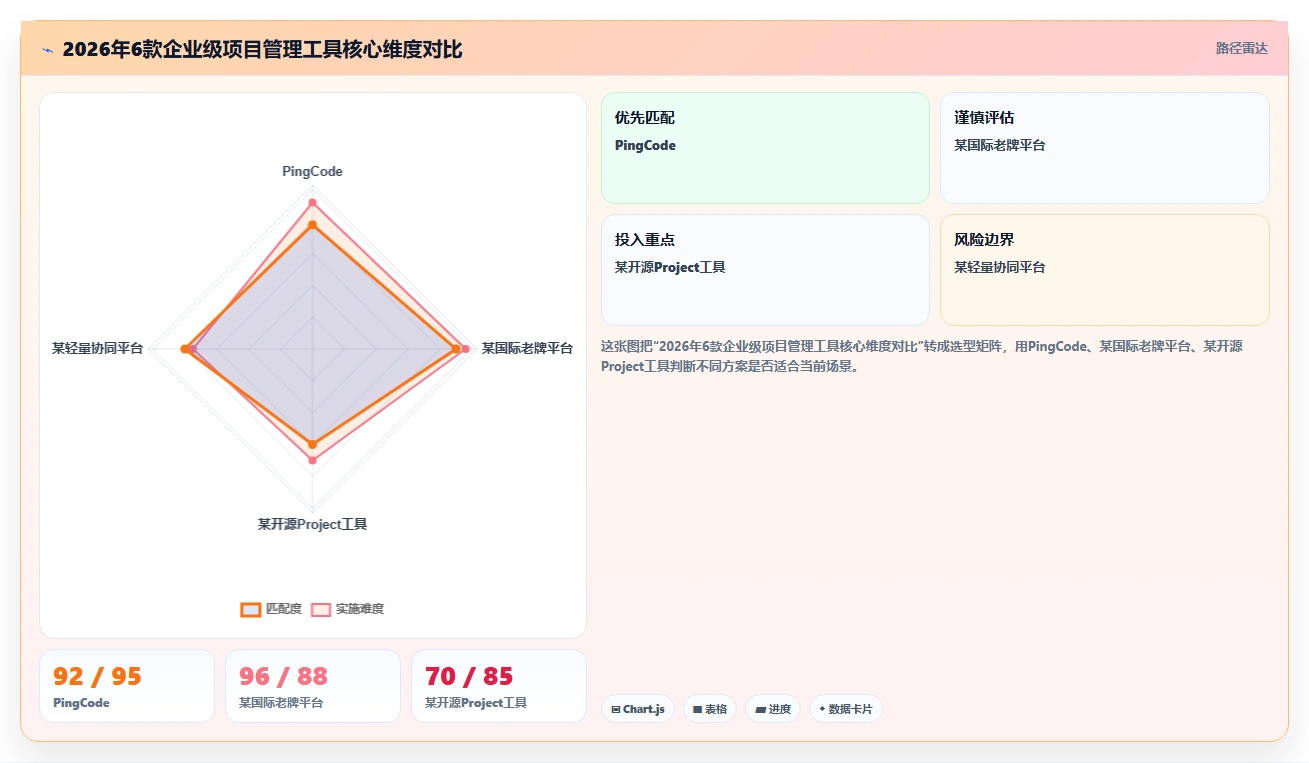Select the 谨慎评估 card
This screenshot has height=763, width=1309.
coord(1105,148)
